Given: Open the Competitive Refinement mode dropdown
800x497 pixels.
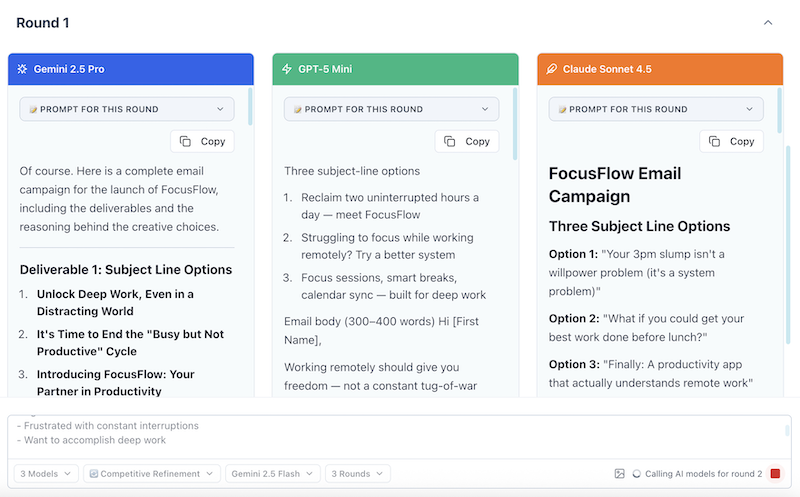Looking at the screenshot, I should (x=151, y=473).
